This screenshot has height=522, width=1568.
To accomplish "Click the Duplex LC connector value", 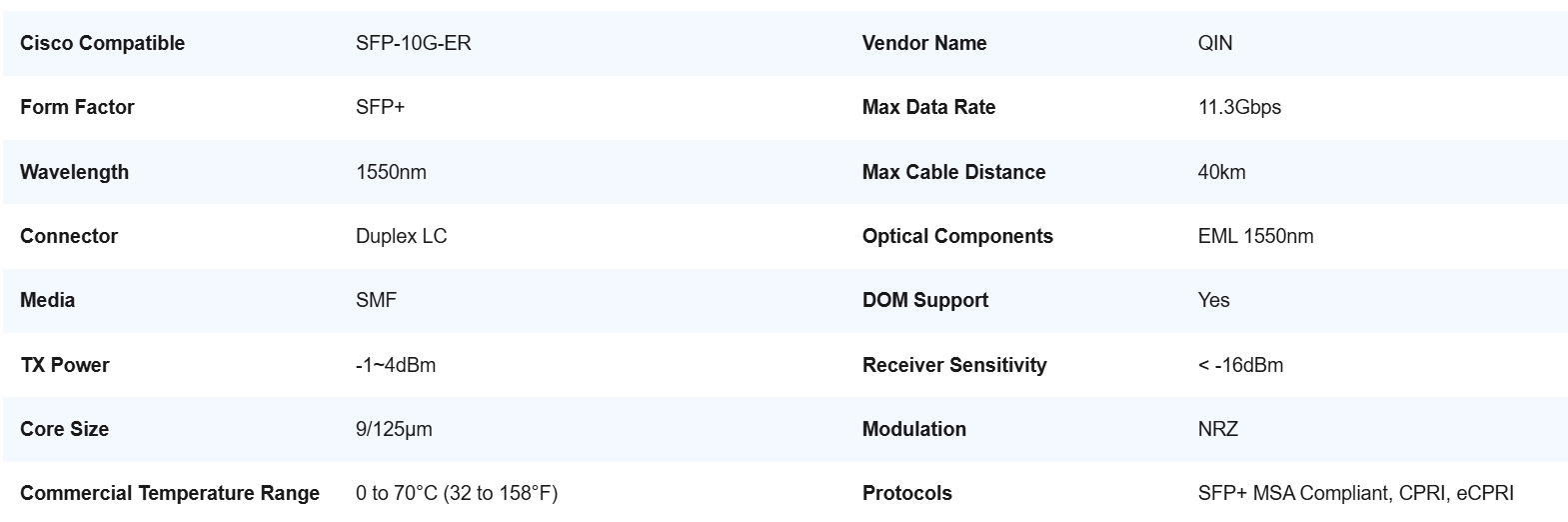I will 401,236.
